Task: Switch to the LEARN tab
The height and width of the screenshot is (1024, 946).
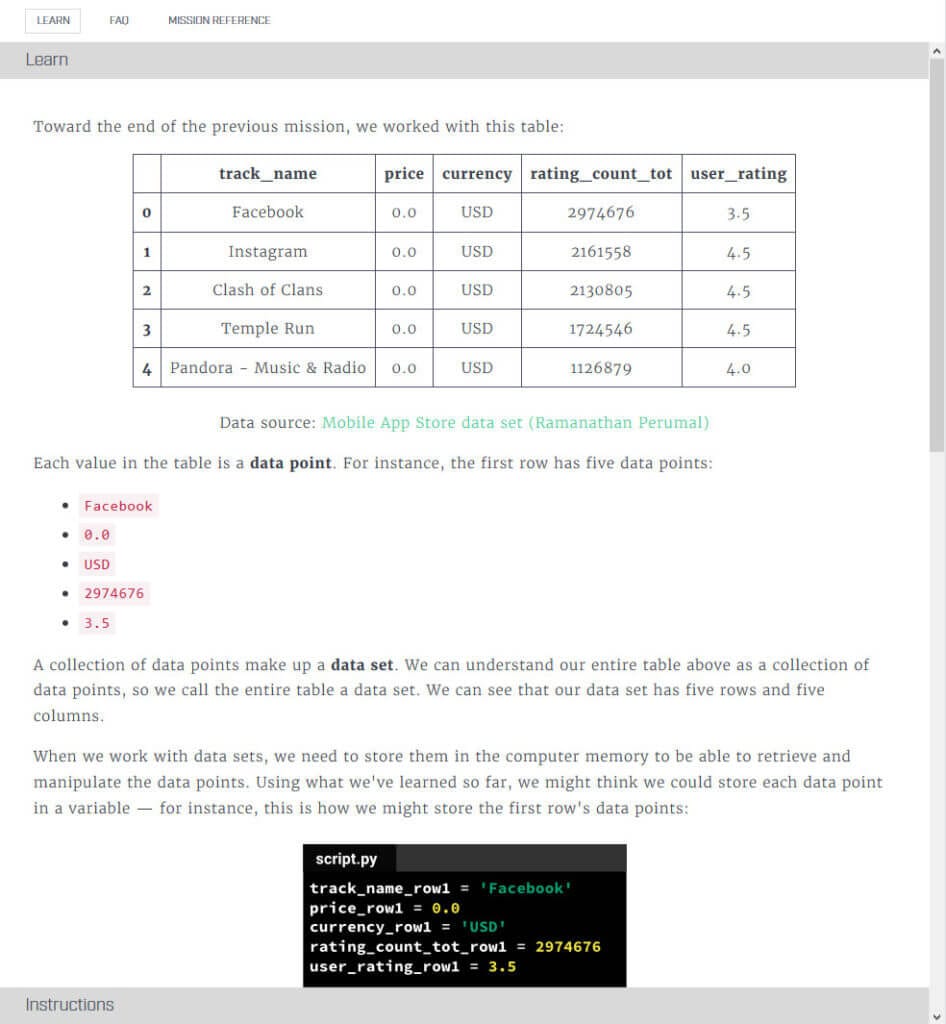Action: pos(52,20)
